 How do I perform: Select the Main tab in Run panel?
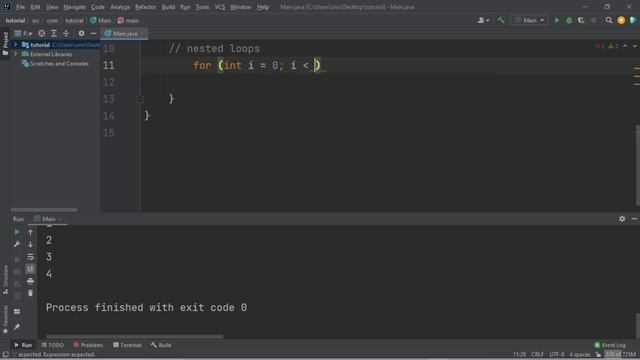click(49, 219)
